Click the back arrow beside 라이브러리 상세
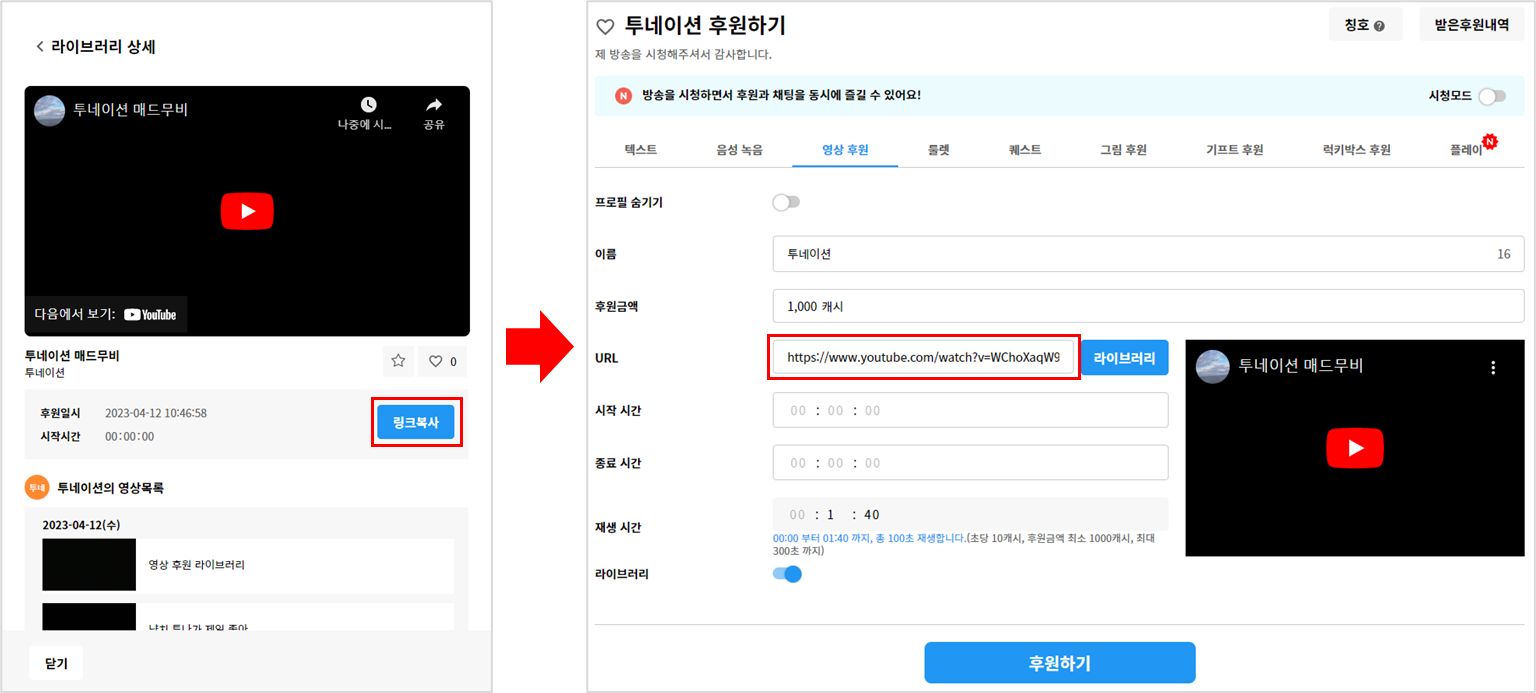 pos(40,47)
